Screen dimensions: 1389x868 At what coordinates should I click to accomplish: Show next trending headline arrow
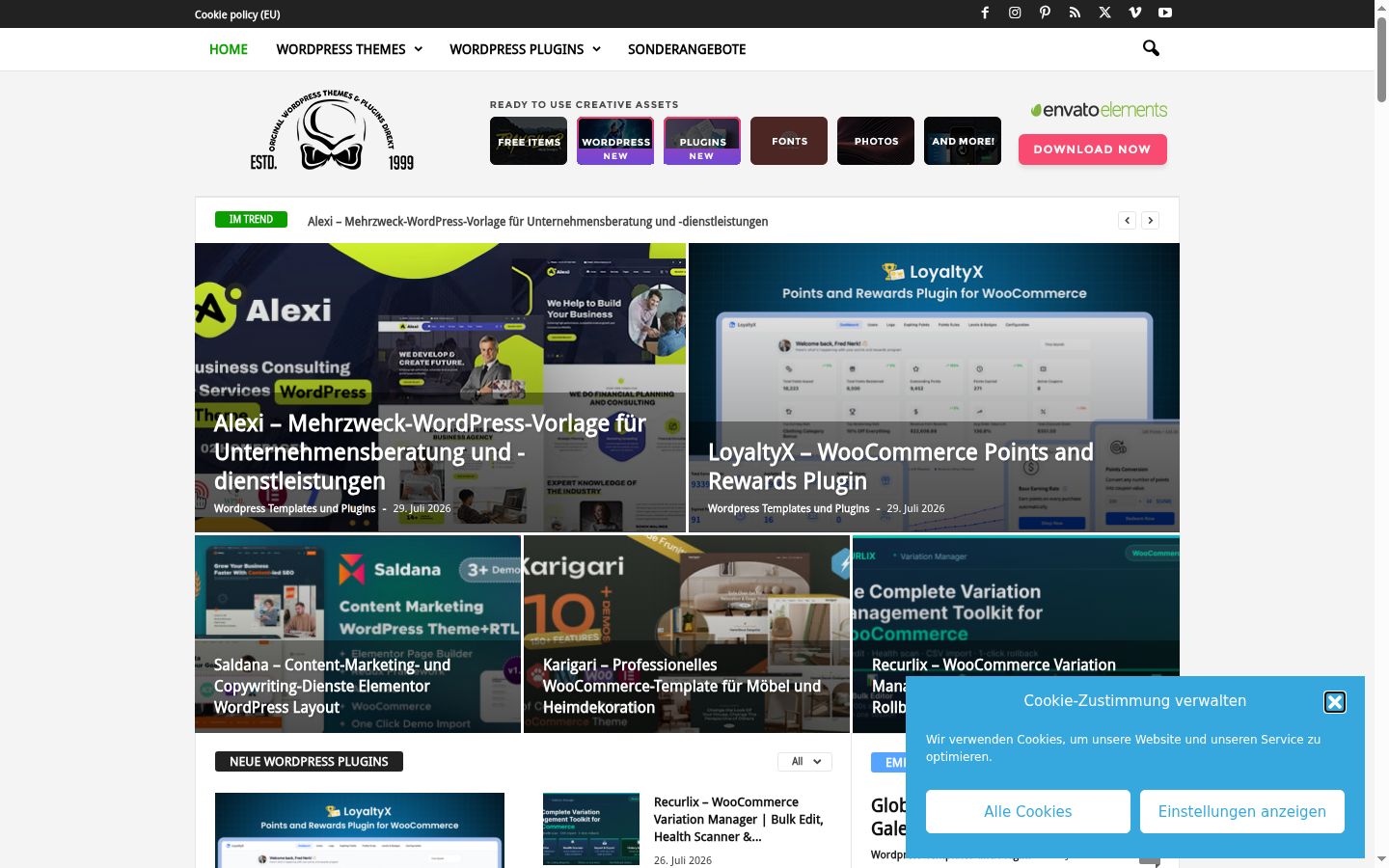[1151, 221]
